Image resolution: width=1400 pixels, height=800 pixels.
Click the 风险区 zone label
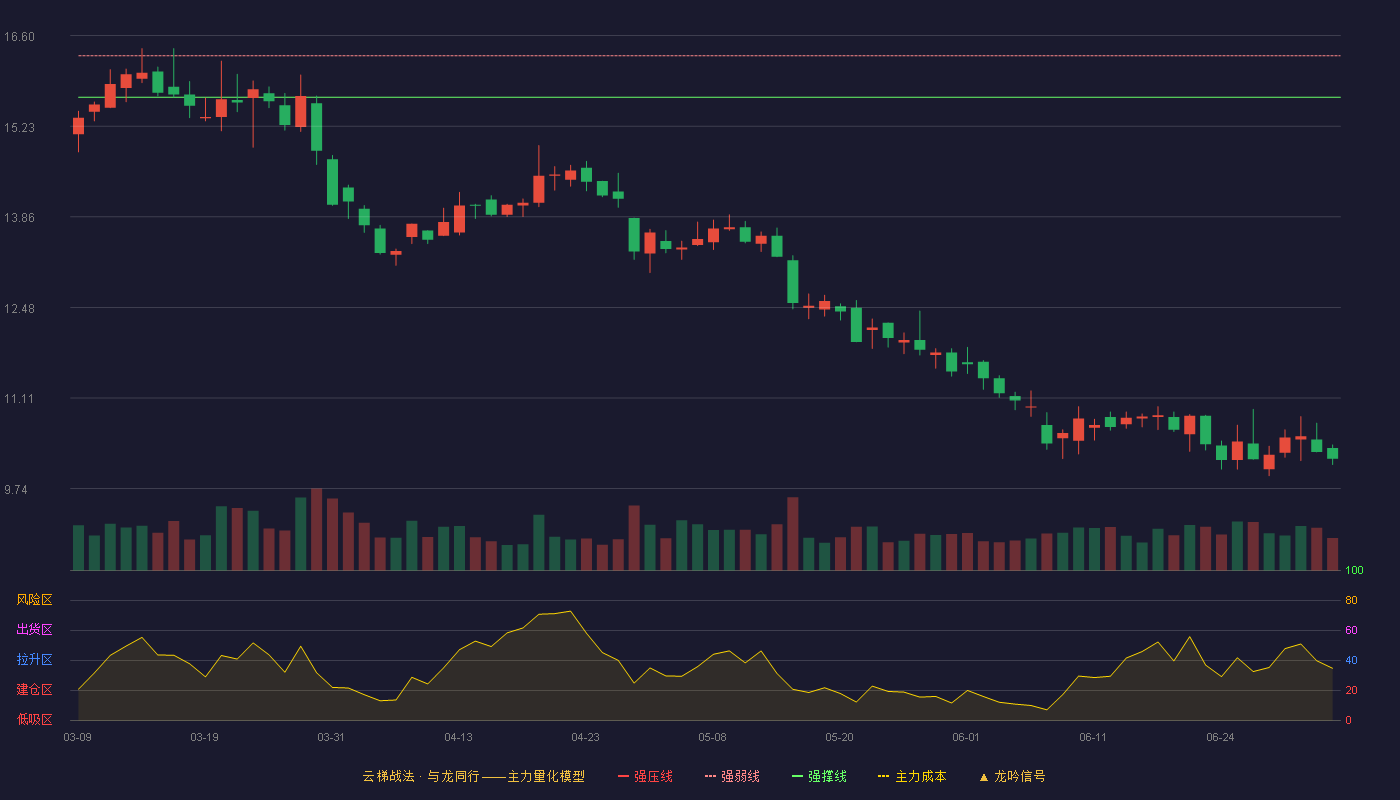(34, 600)
